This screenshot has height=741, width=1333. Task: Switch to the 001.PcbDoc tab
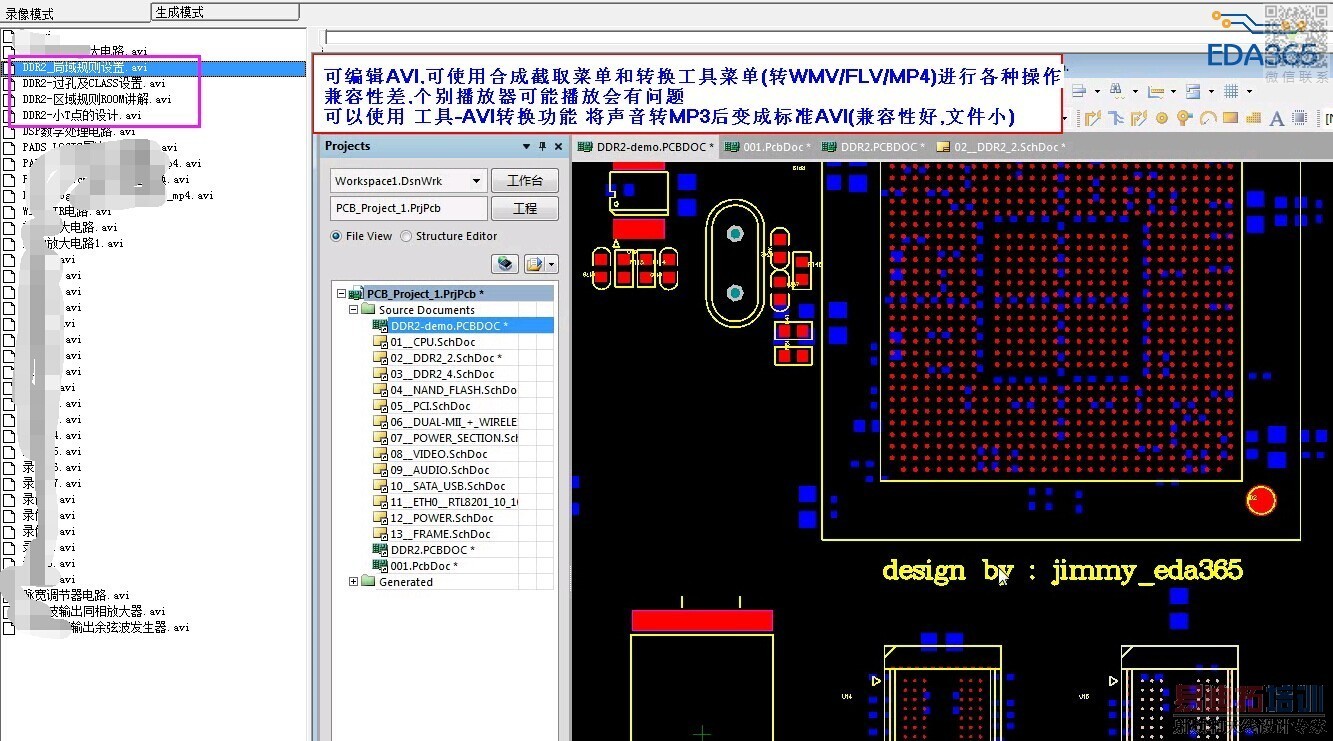point(766,147)
